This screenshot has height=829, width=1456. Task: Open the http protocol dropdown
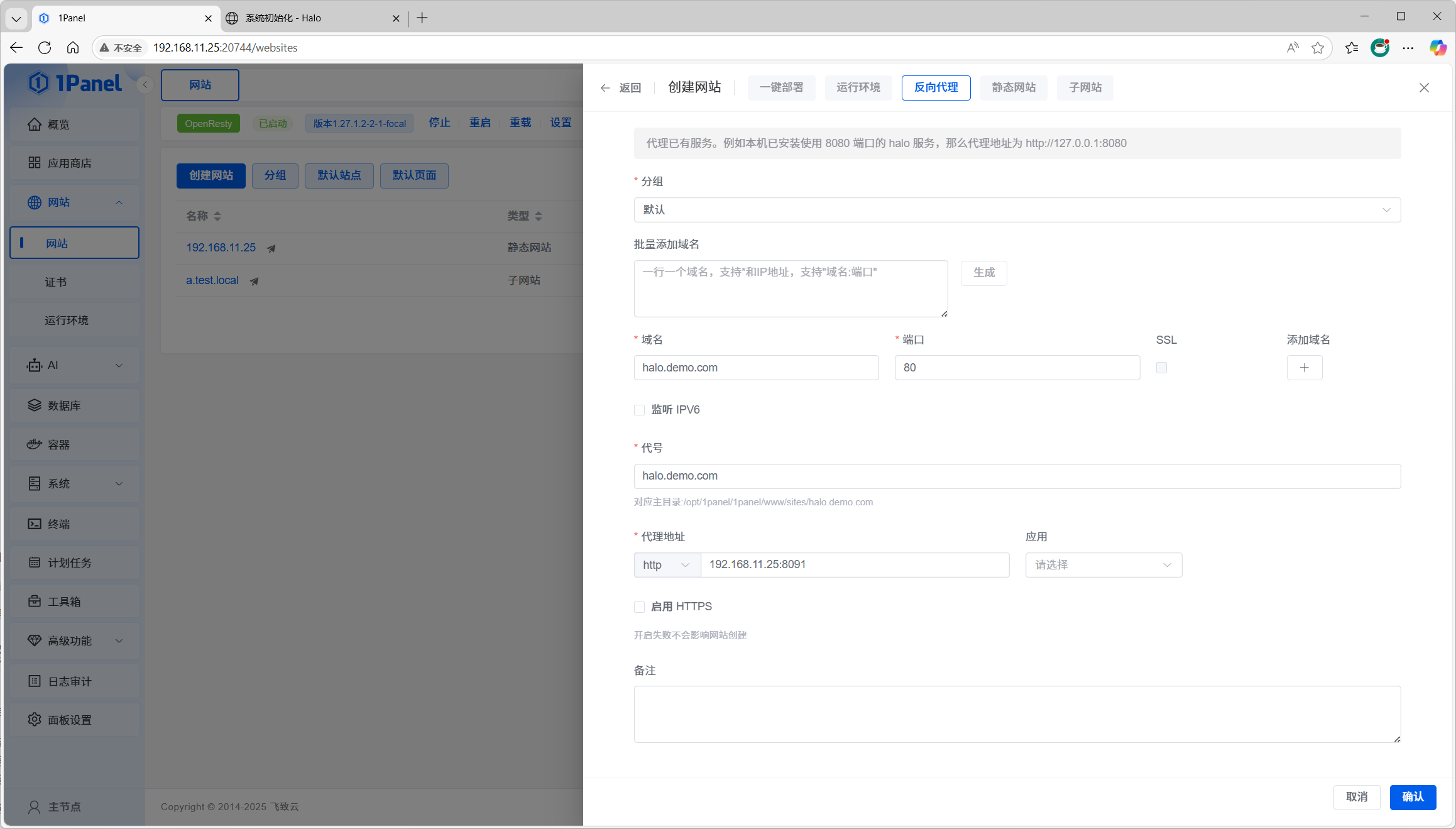666,564
